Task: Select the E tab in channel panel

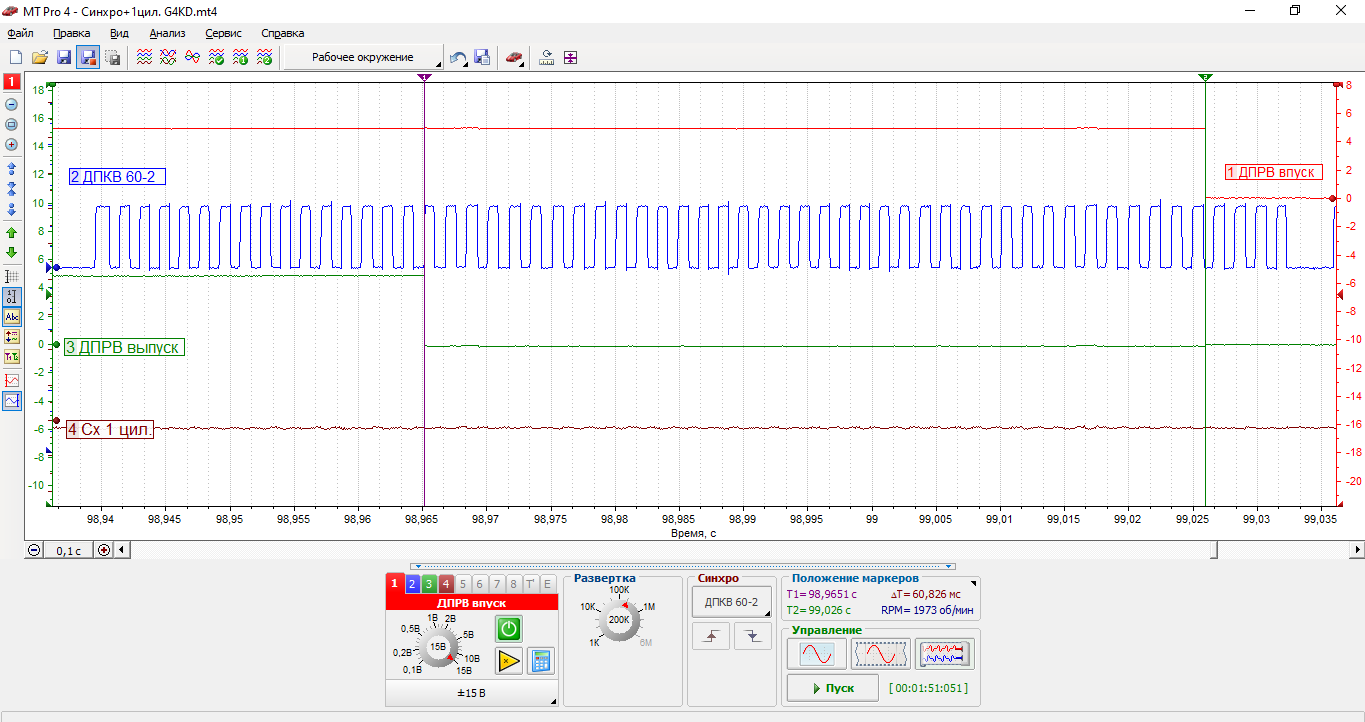Action: (547, 584)
